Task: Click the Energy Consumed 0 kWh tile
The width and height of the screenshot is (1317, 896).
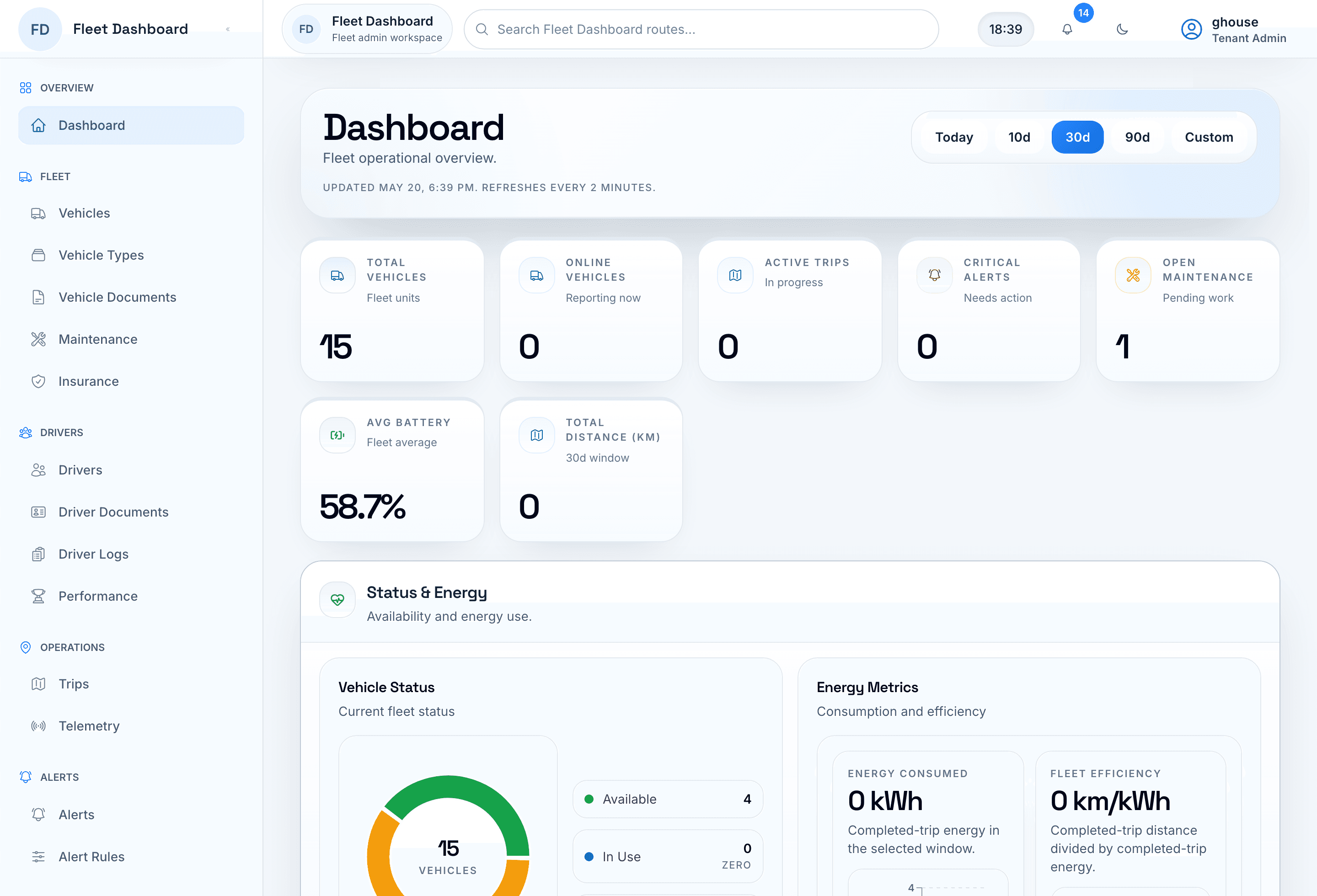Action: [928, 823]
